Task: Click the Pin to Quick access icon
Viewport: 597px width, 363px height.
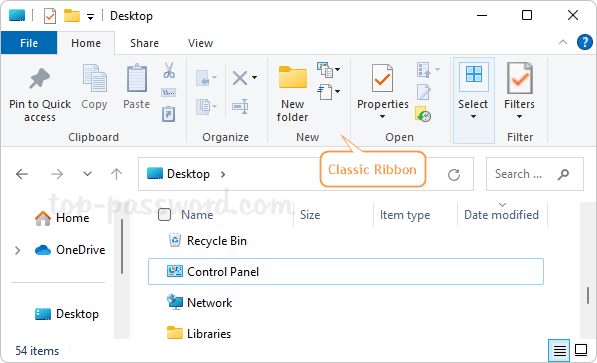Action: click(40, 78)
